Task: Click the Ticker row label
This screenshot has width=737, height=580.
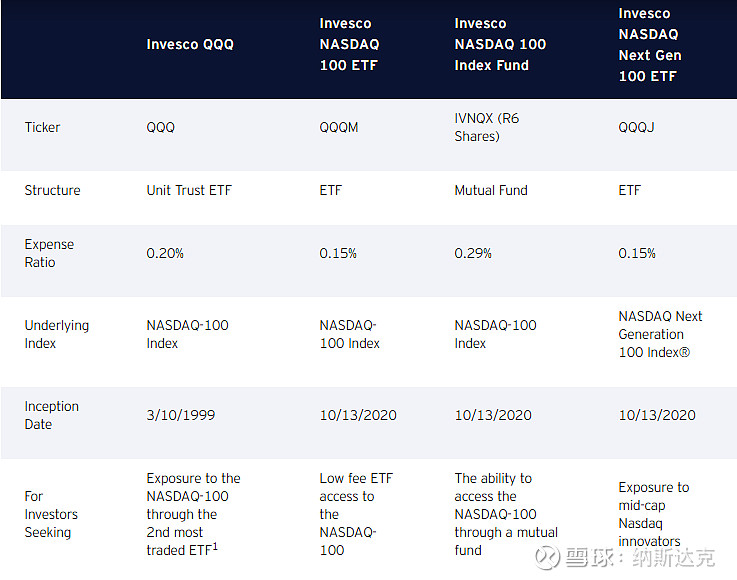Action: tap(42, 128)
